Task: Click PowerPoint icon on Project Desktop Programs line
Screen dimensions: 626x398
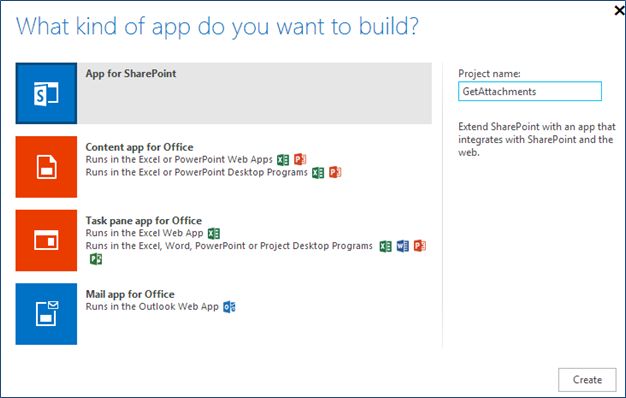Action: [420, 246]
